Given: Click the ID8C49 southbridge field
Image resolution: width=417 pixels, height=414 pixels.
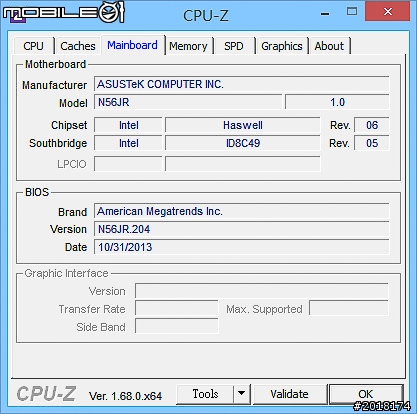Looking at the screenshot, I should 243,143.
